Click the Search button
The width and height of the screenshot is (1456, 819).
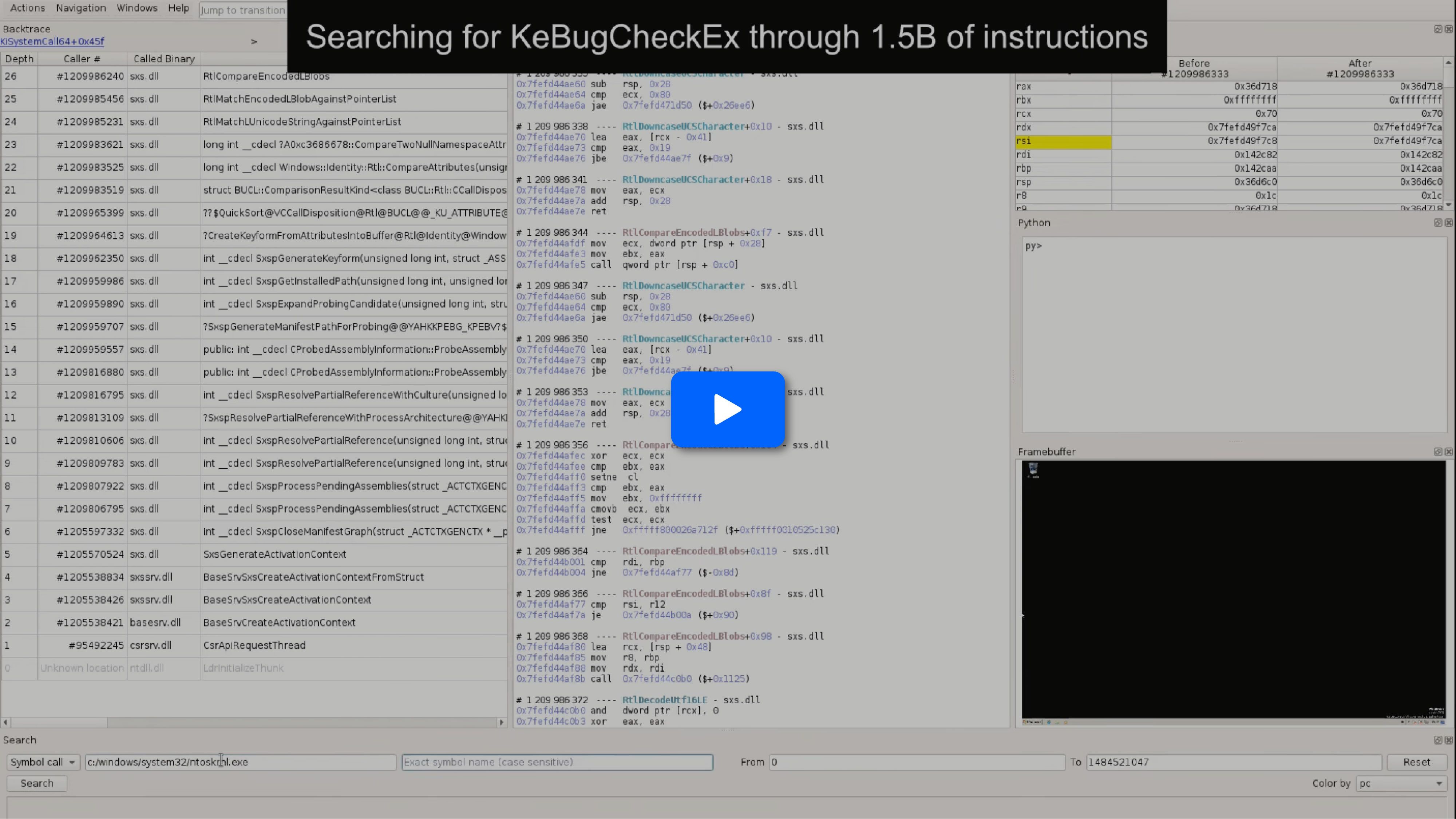[37, 783]
